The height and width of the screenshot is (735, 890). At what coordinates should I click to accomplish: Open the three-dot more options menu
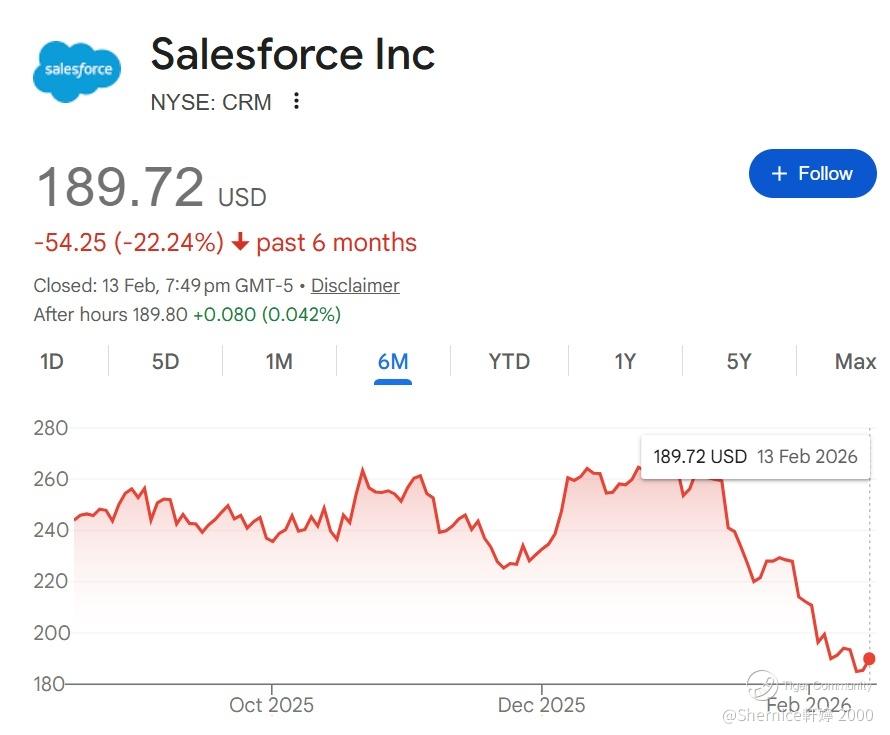click(x=296, y=101)
